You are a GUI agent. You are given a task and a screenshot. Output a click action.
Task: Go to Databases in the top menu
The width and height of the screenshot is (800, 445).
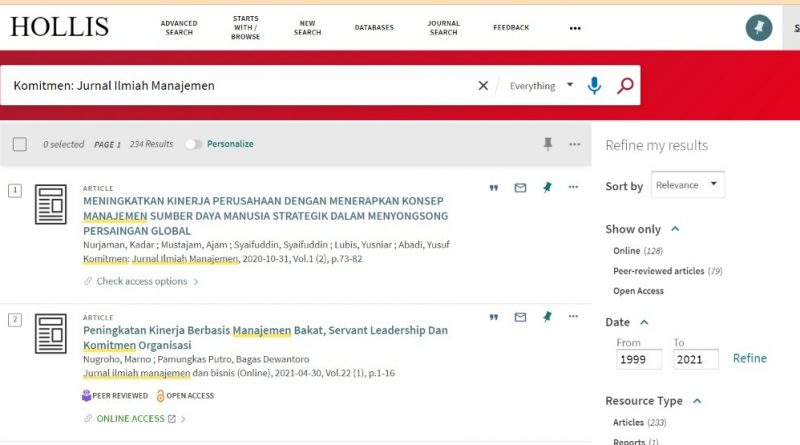374,28
